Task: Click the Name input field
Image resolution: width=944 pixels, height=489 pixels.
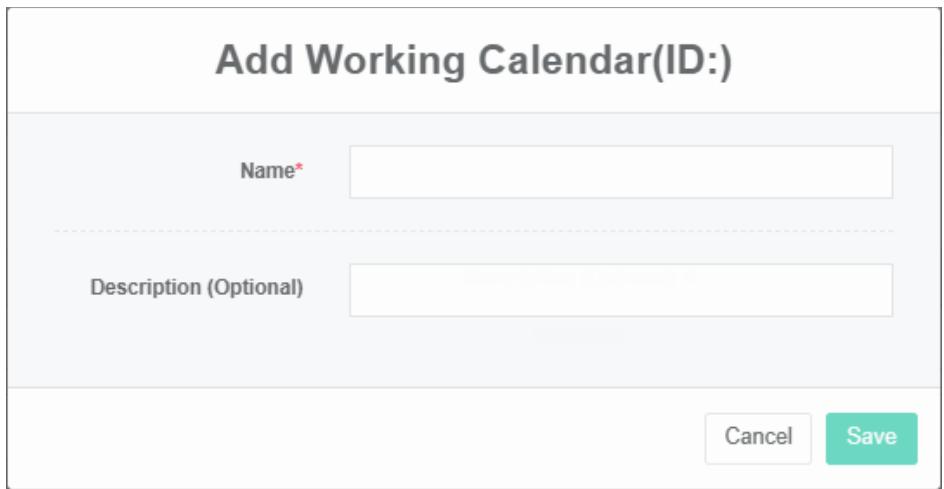Action: tap(620, 172)
